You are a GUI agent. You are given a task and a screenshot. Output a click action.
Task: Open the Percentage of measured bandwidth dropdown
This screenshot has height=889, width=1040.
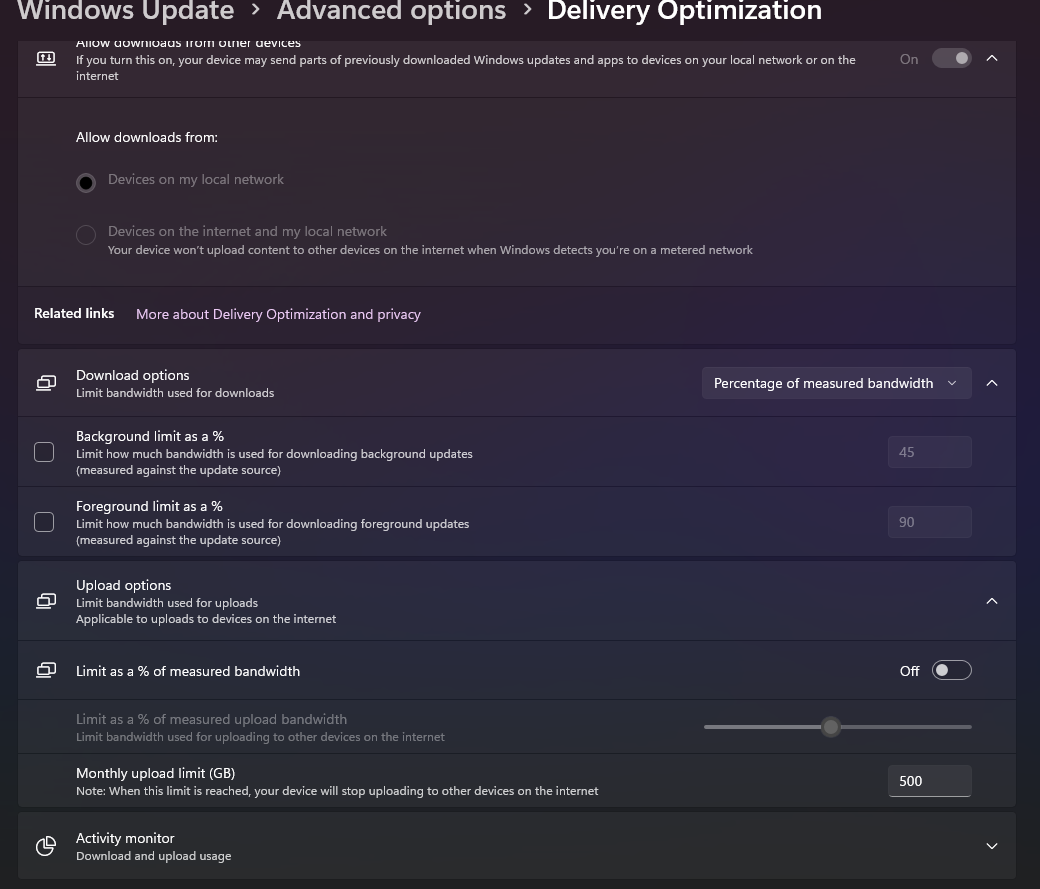(836, 383)
